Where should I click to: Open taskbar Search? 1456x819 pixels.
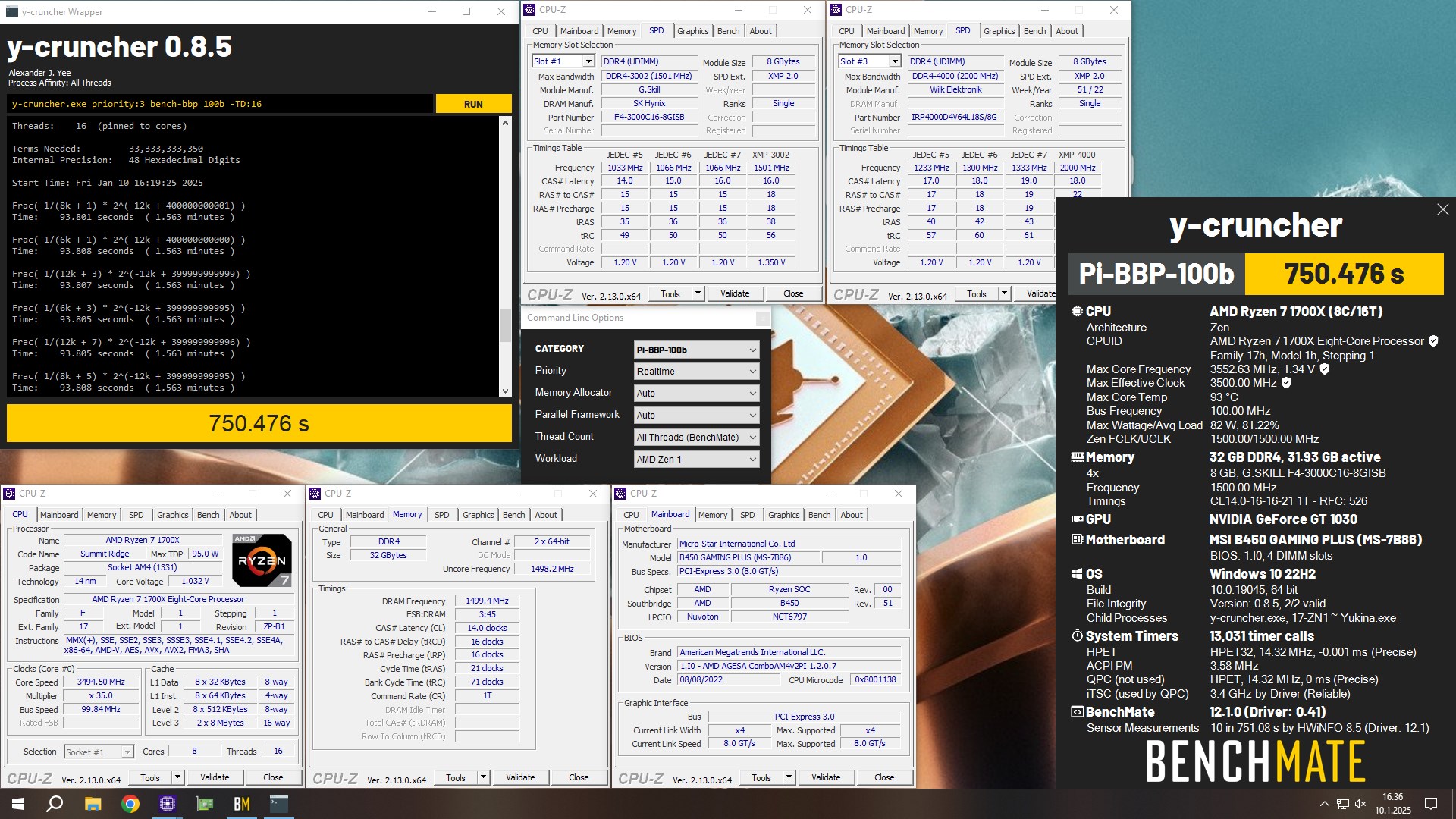click(x=55, y=804)
